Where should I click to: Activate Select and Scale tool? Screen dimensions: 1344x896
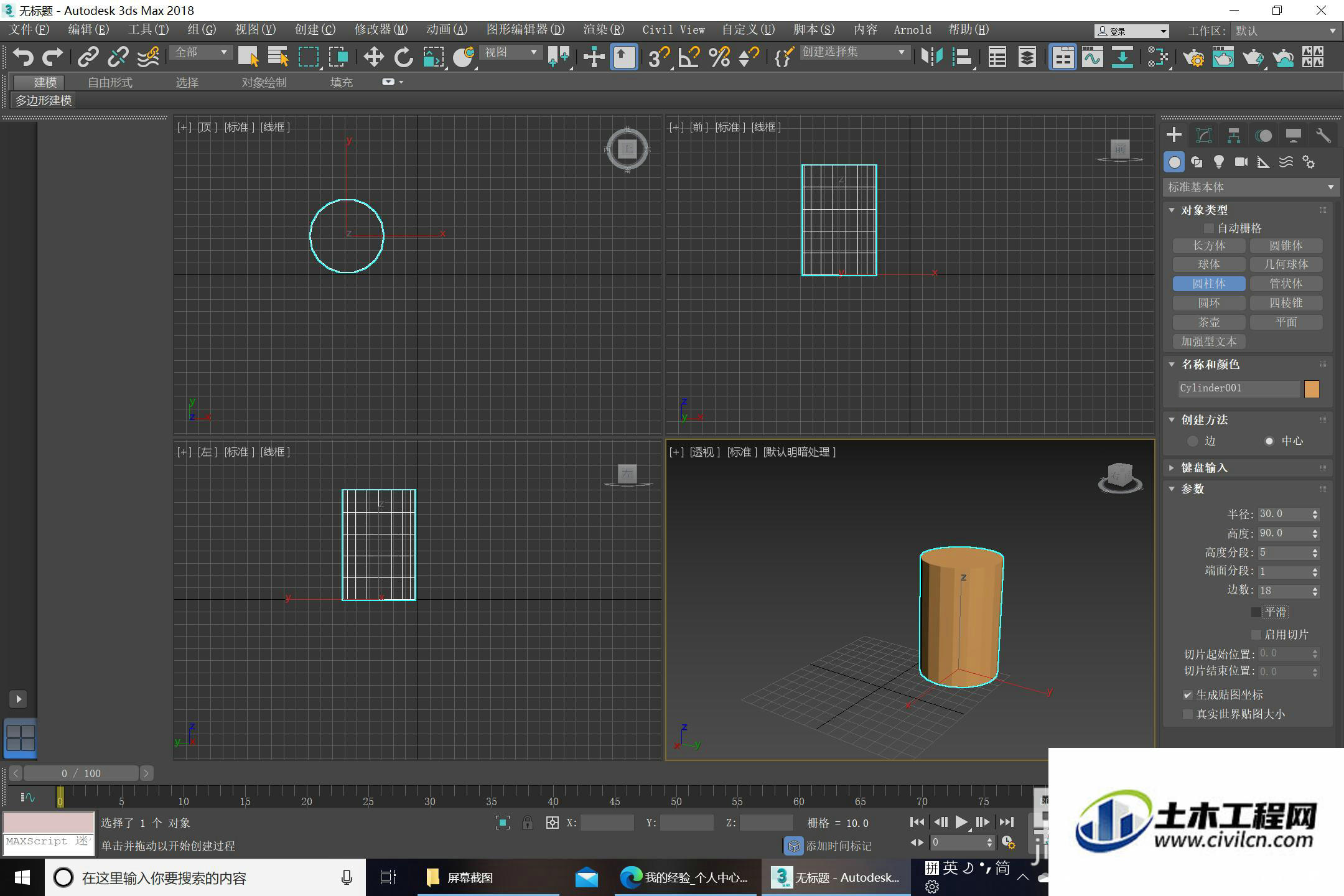434,57
